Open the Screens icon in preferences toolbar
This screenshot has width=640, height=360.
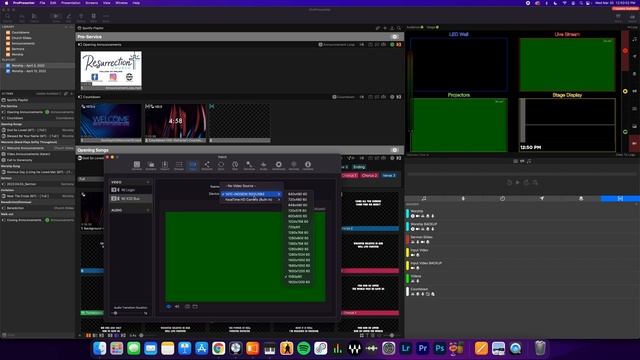(151, 165)
